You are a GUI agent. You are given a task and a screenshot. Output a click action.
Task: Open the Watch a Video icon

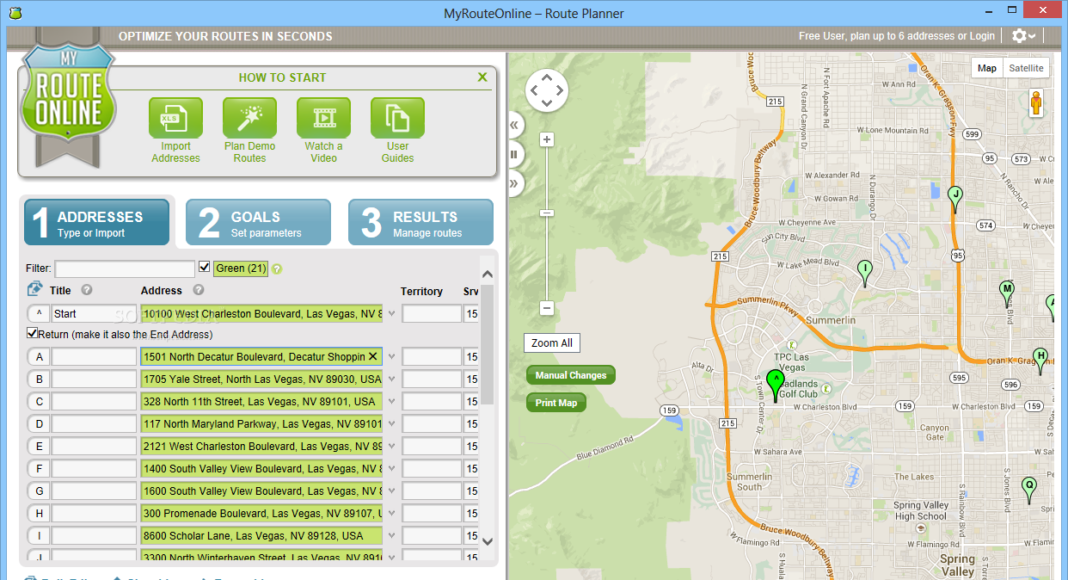(x=323, y=119)
